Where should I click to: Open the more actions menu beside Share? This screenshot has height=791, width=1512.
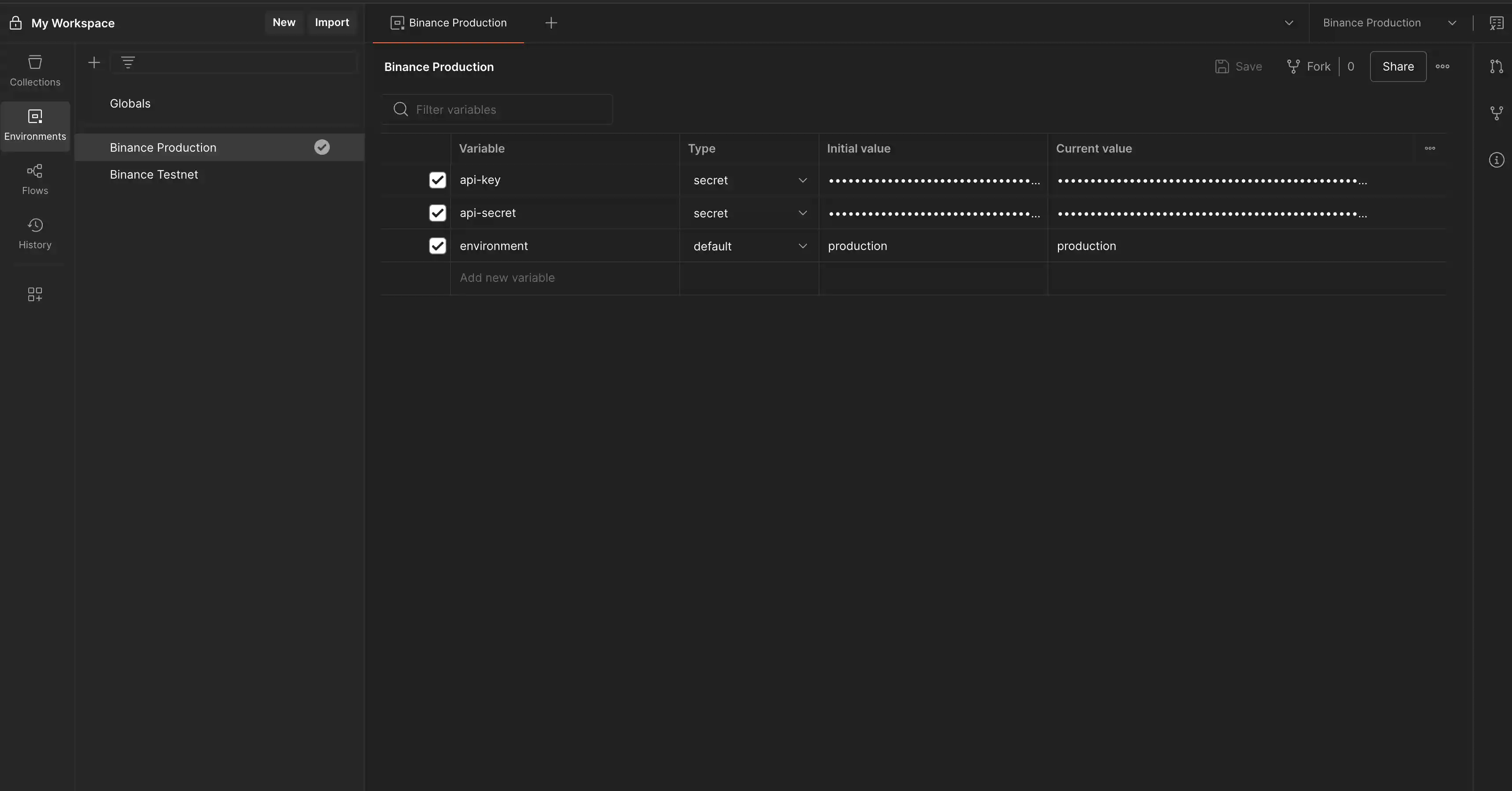pos(1443,66)
